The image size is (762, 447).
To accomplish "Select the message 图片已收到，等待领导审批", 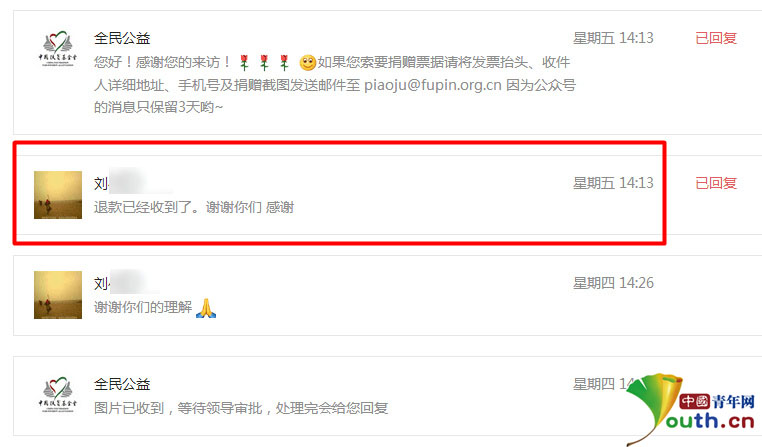I will pos(241,408).
